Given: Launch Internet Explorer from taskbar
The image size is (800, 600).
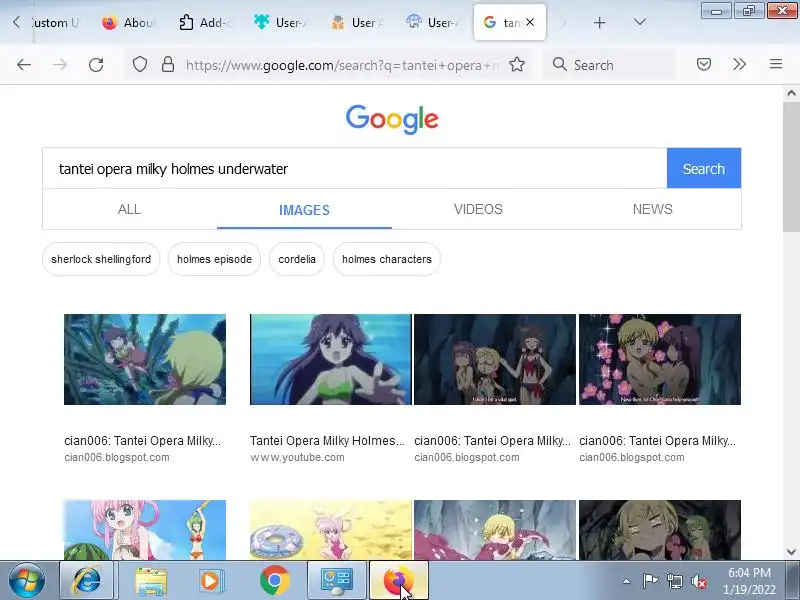Looking at the screenshot, I should [x=87, y=581].
